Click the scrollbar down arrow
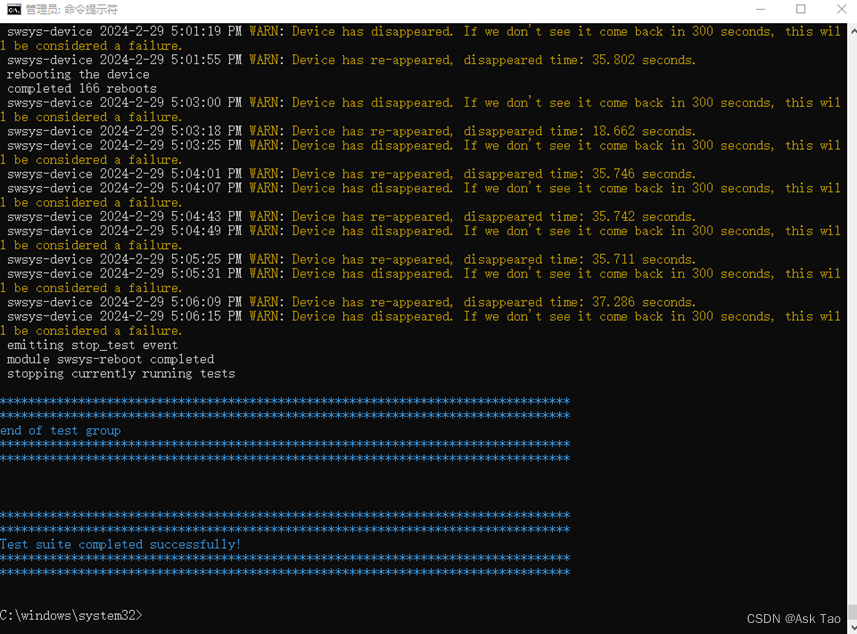The image size is (857, 634). pos(852,627)
